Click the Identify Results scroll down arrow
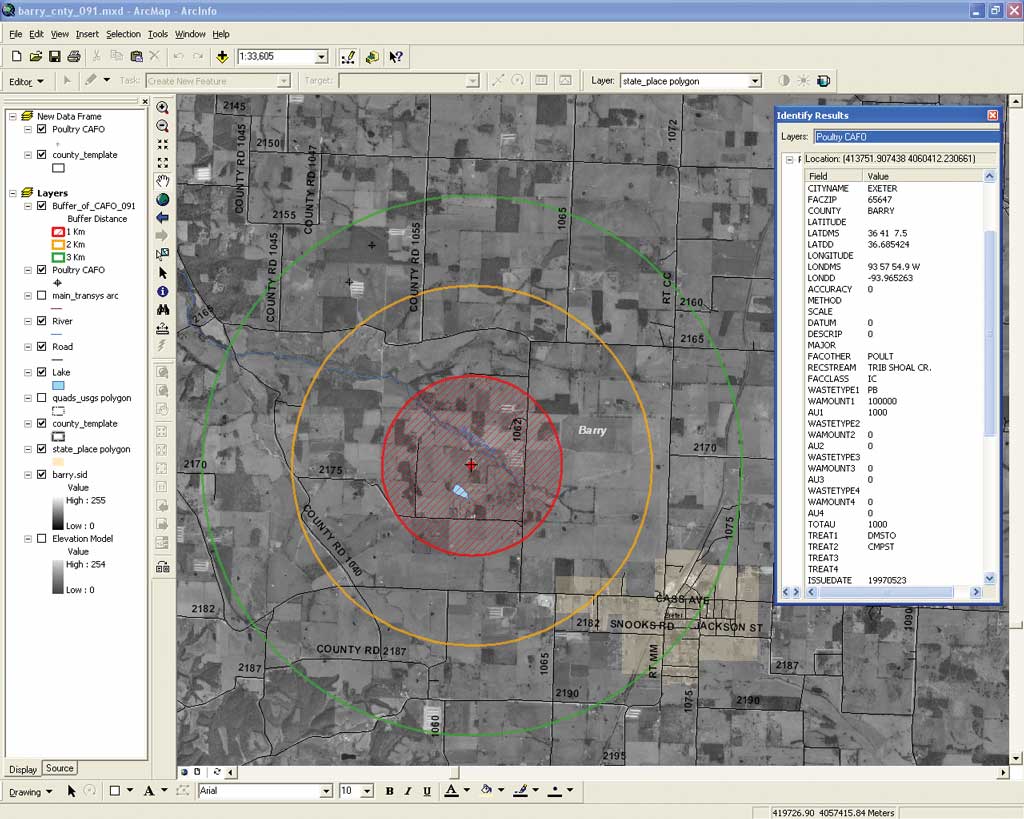Viewport: 1024px width, 819px height. (989, 579)
